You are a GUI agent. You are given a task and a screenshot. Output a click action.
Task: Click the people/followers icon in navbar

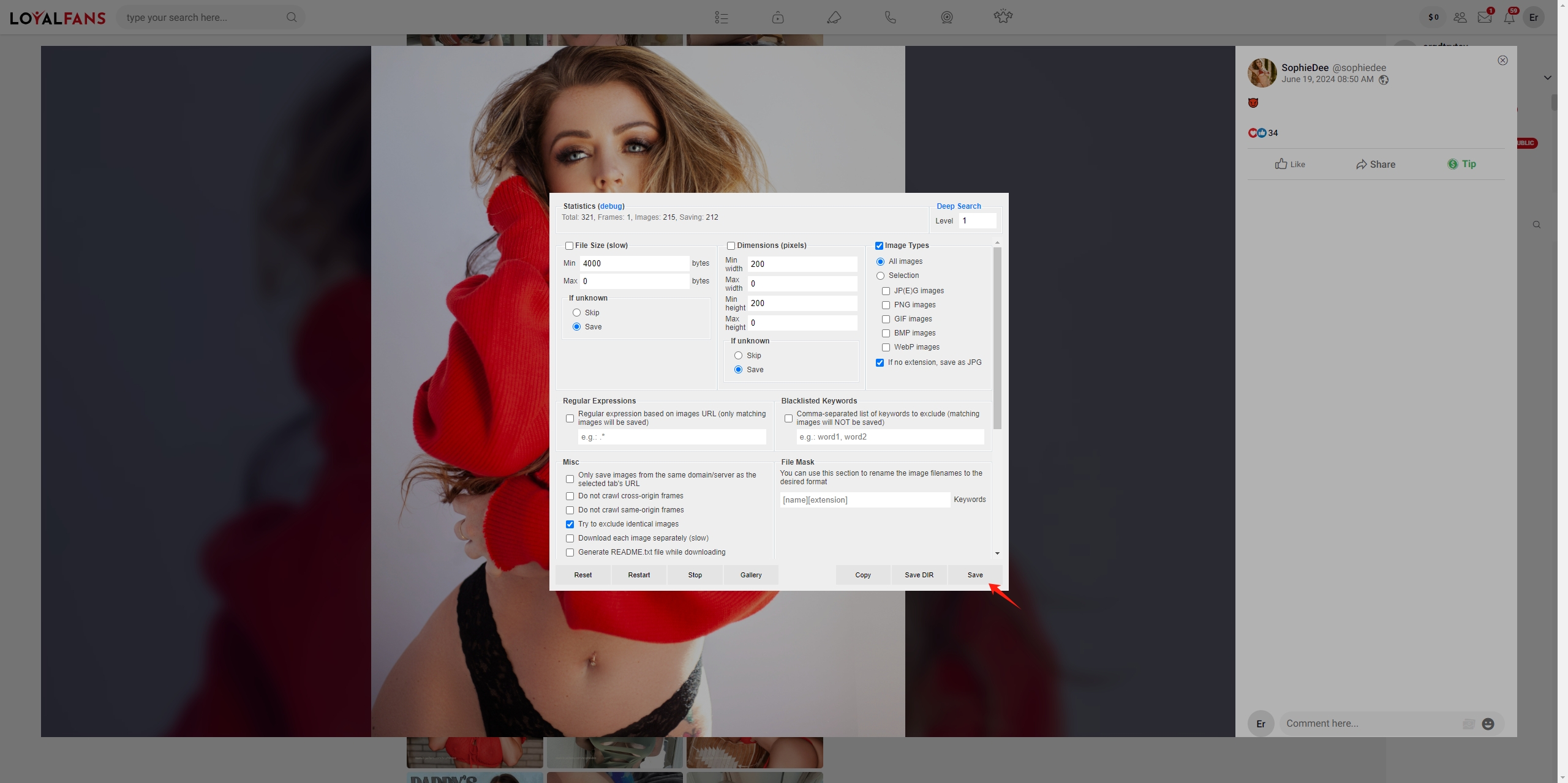click(x=1458, y=17)
